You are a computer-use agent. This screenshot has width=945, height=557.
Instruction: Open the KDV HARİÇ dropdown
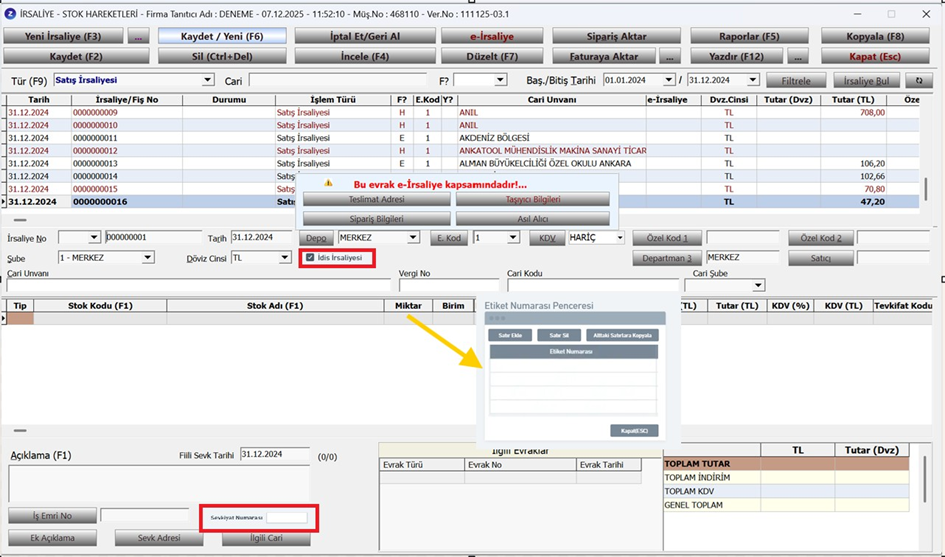click(620, 238)
